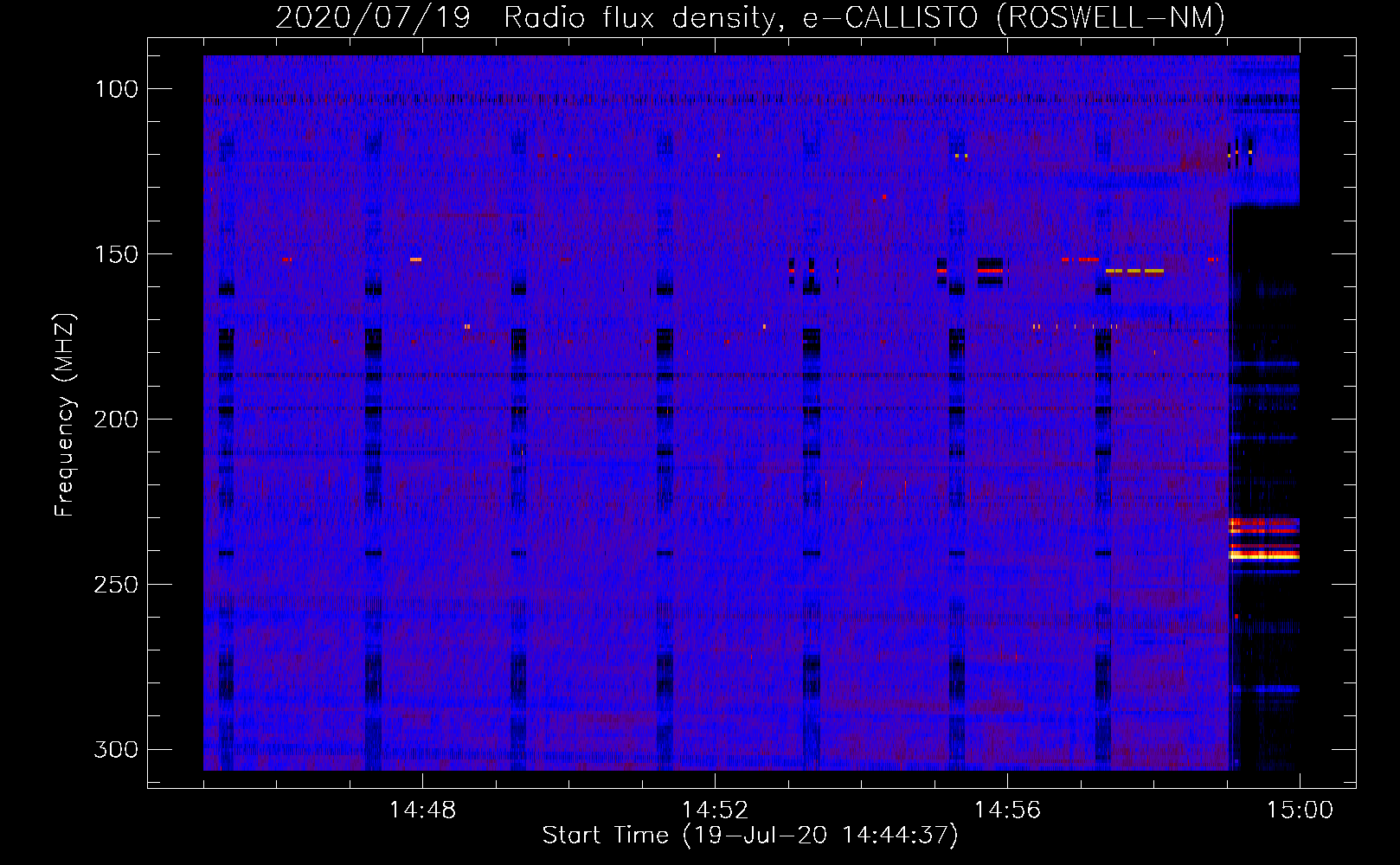
Task: Click the plot title with e-CALLISTO ROSWELL-NM
Action: (x=750, y=17)
